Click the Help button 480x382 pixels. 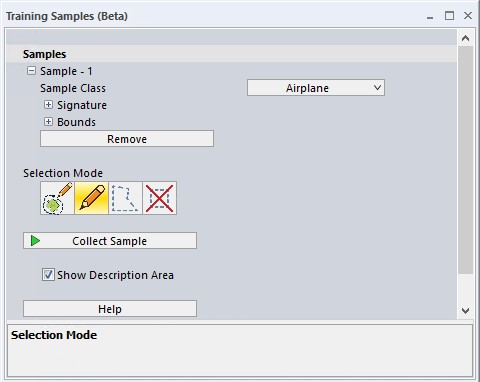click(x=110, y=309)
